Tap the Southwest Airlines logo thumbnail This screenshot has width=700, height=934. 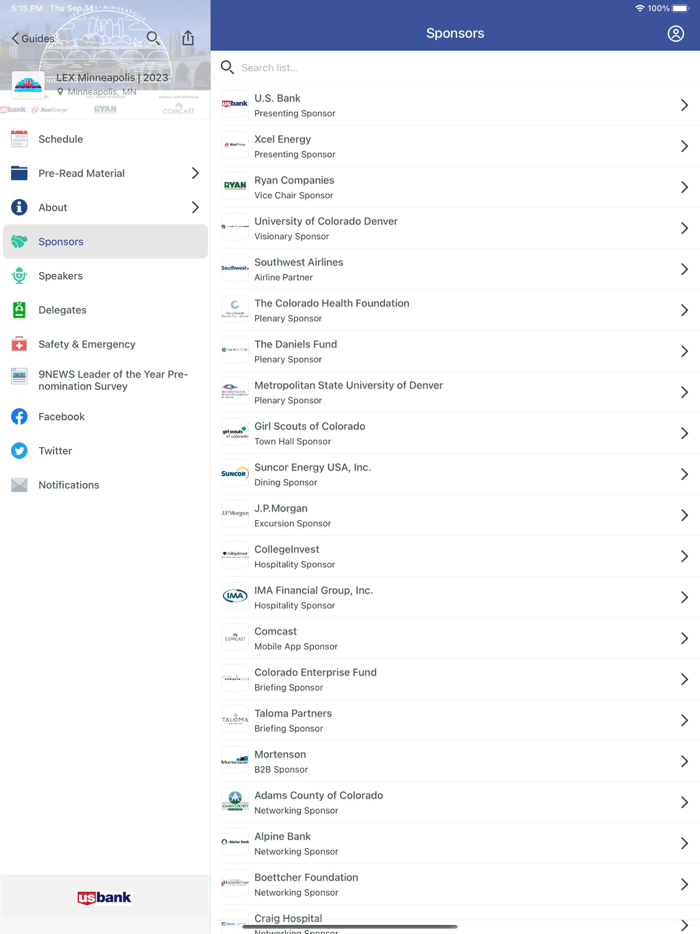click(235, 268)
